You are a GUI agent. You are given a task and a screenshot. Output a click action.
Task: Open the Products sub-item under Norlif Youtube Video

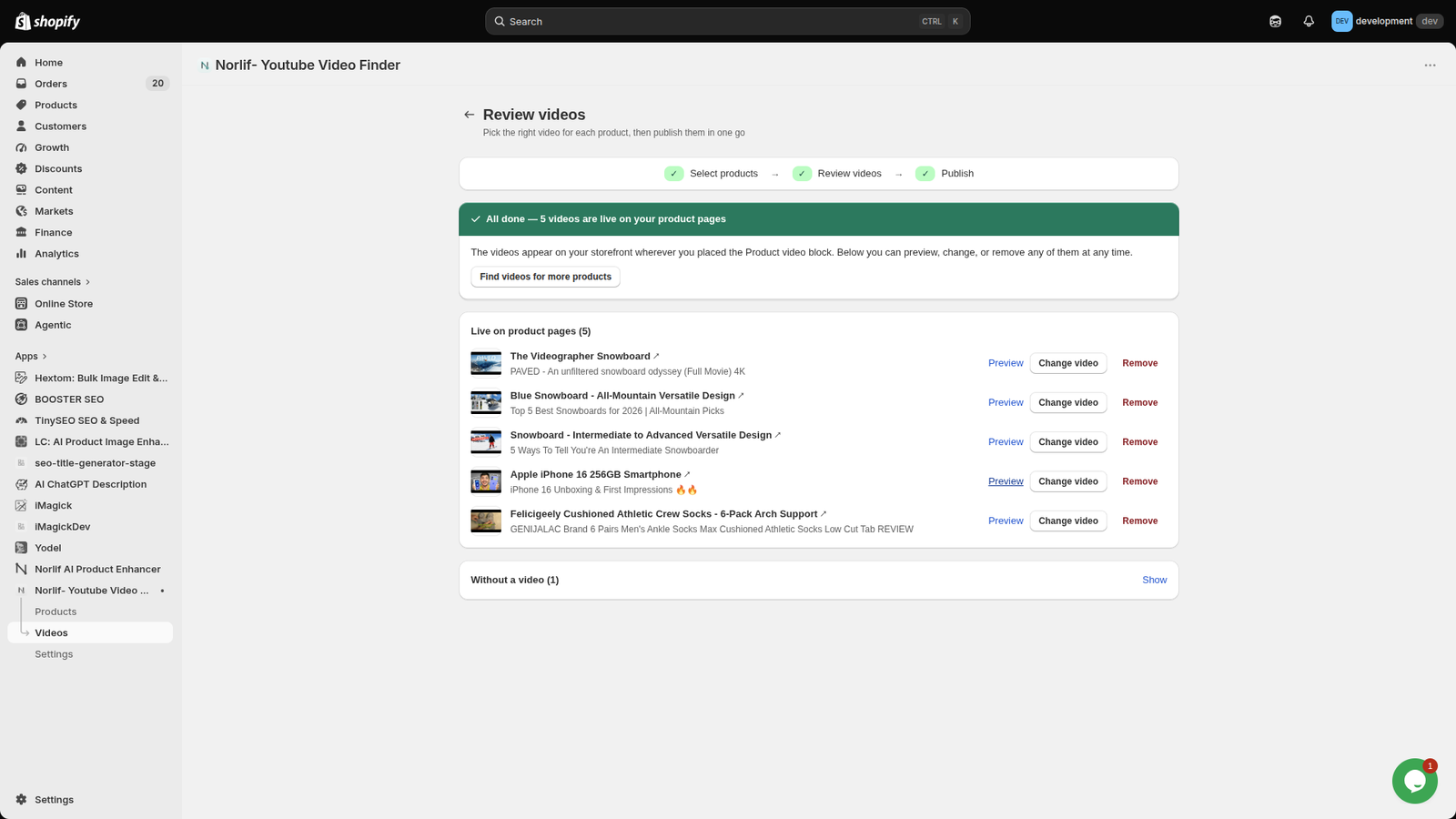56,612
